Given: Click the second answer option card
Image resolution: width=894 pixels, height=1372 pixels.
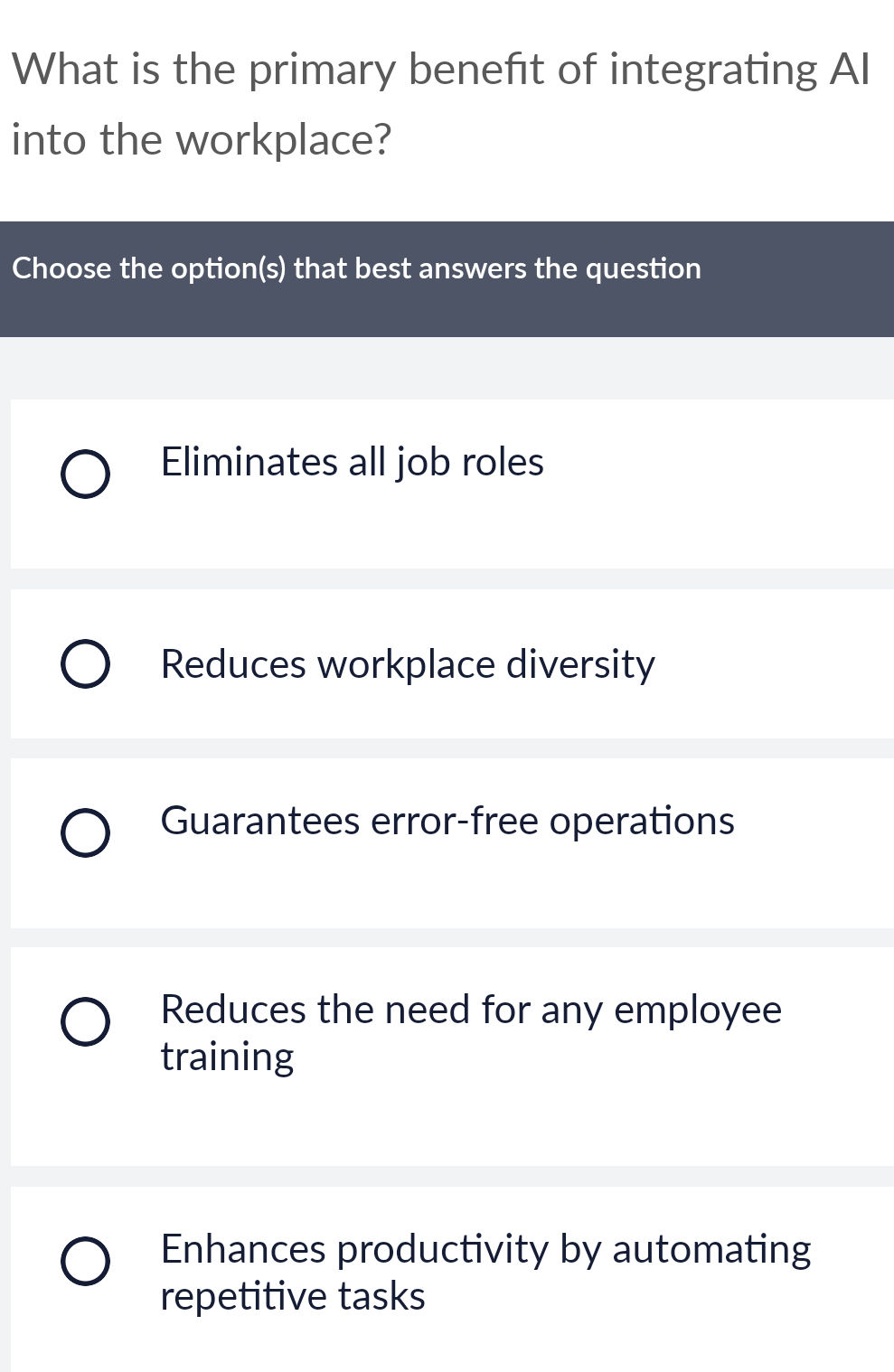Looking at the screenshot, I should coord(447,664).
